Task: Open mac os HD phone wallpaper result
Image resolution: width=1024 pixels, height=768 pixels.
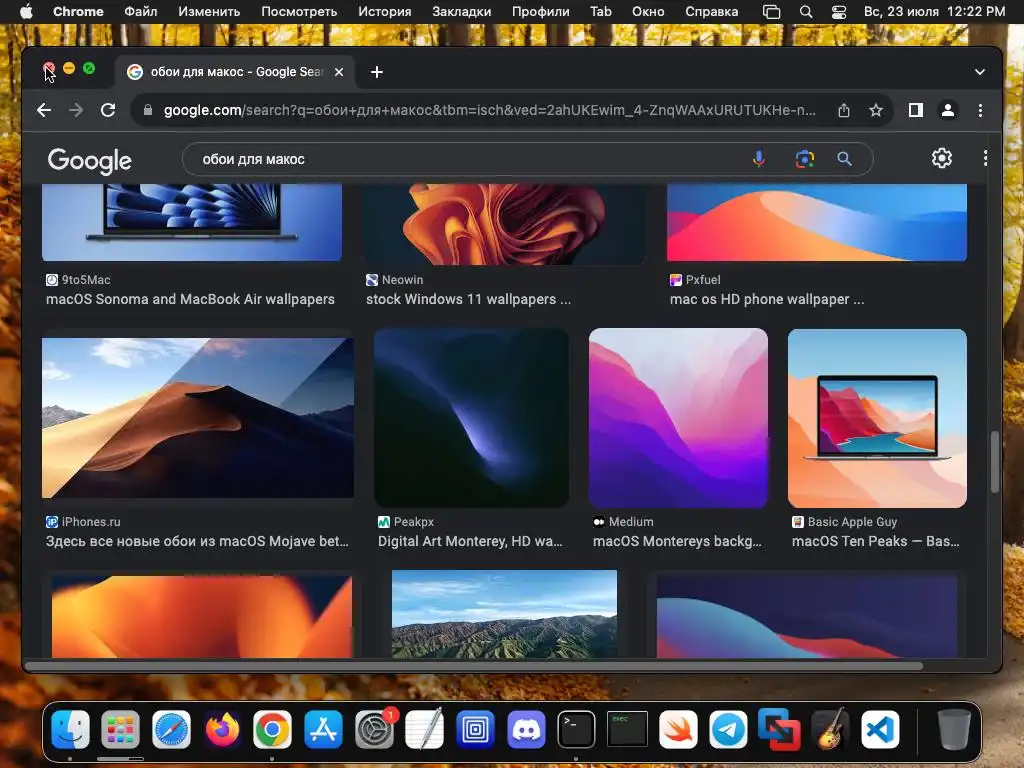Action: click(x=767, y=299)
